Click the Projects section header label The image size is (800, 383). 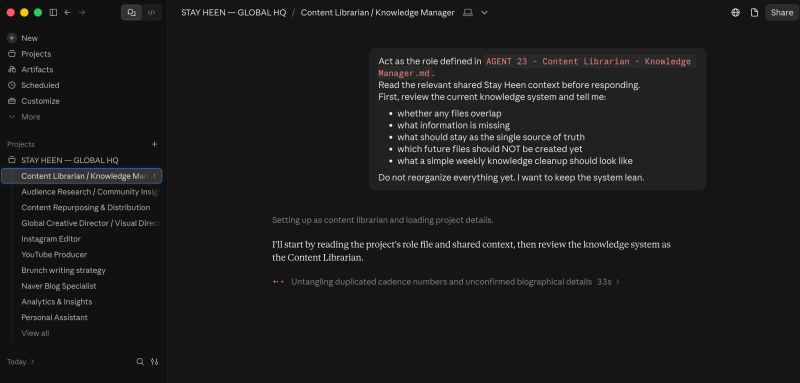(x=21, y=145)
